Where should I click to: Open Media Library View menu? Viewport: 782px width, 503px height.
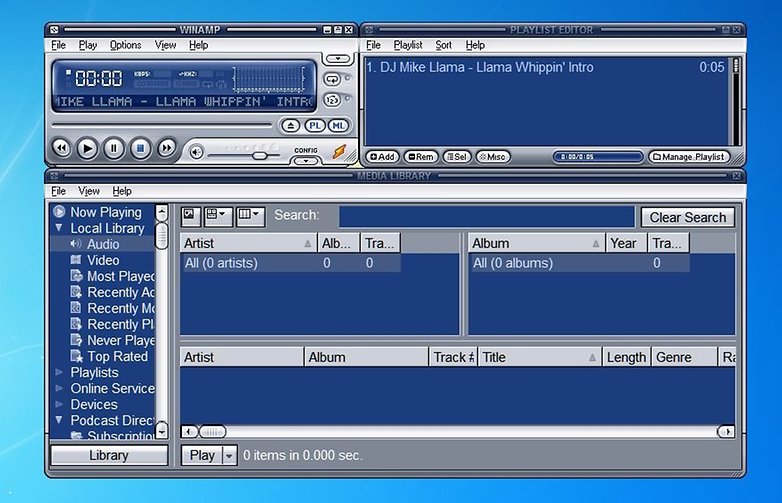coord(89,191)
